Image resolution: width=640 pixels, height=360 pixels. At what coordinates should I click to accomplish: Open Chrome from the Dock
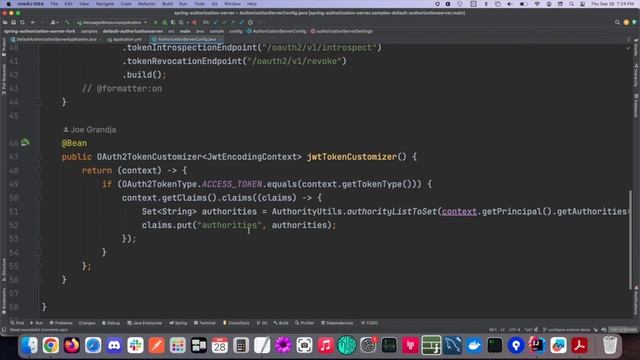point(51,345)
